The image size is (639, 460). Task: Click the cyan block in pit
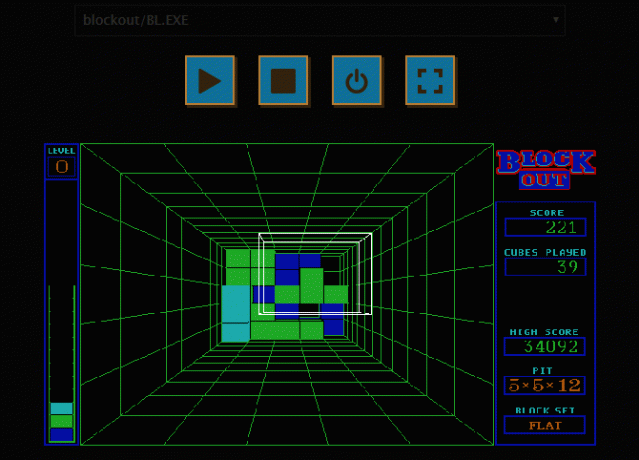pos(236,313)
